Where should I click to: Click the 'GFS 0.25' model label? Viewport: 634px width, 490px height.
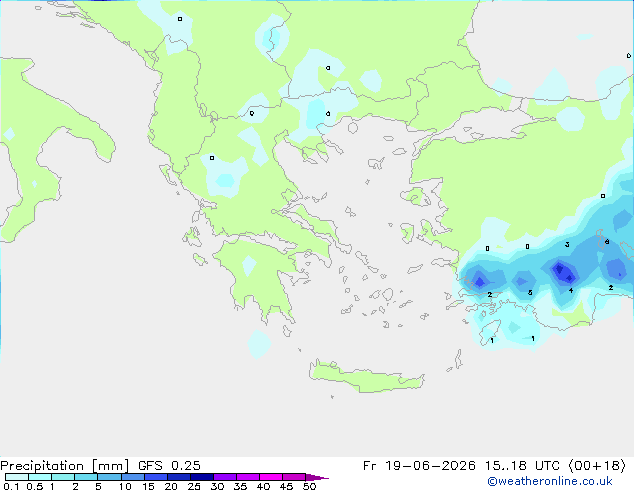[x=169, y=466]
